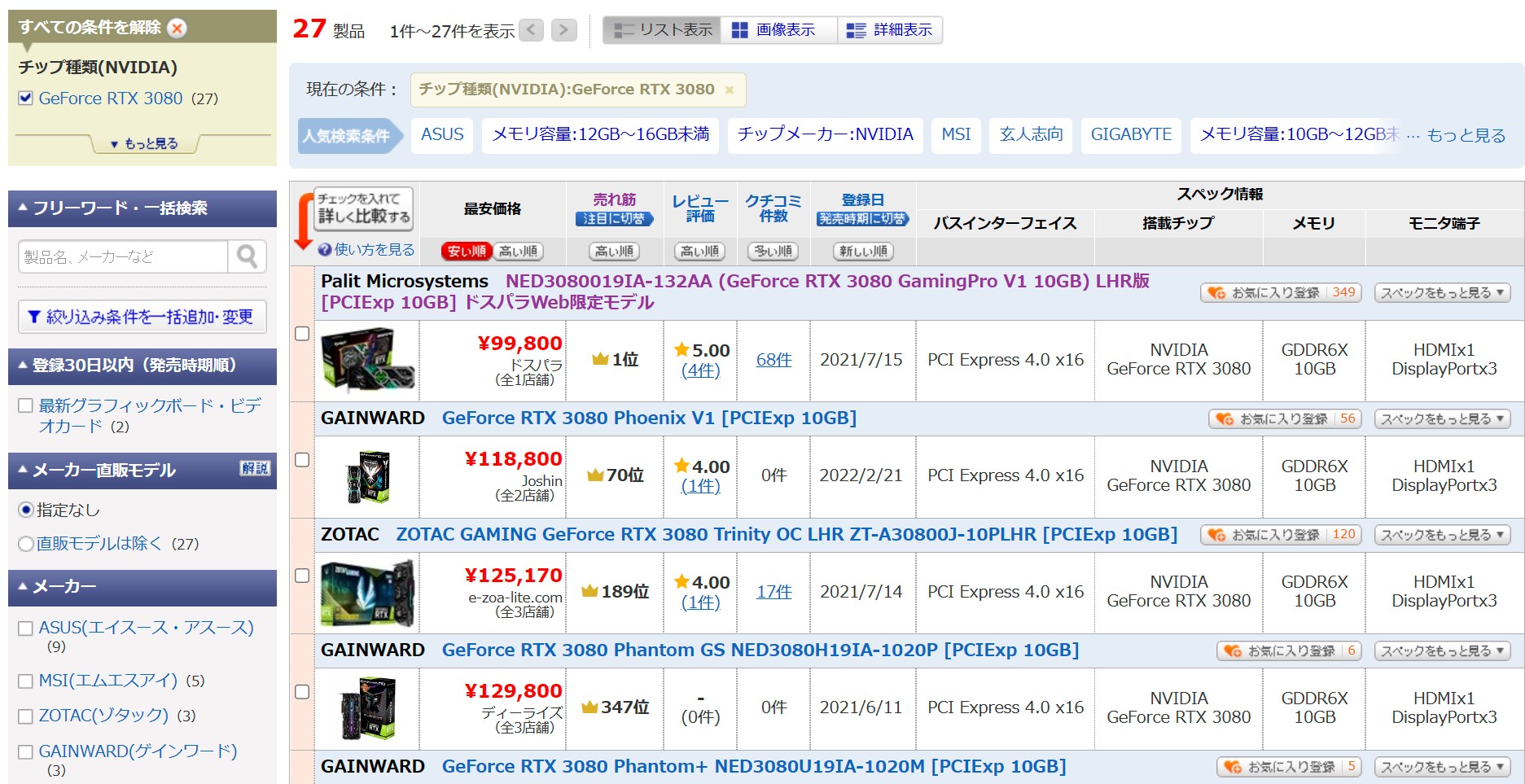
Task: Collapse メーカー直販モデル section header
Action: 142,471
